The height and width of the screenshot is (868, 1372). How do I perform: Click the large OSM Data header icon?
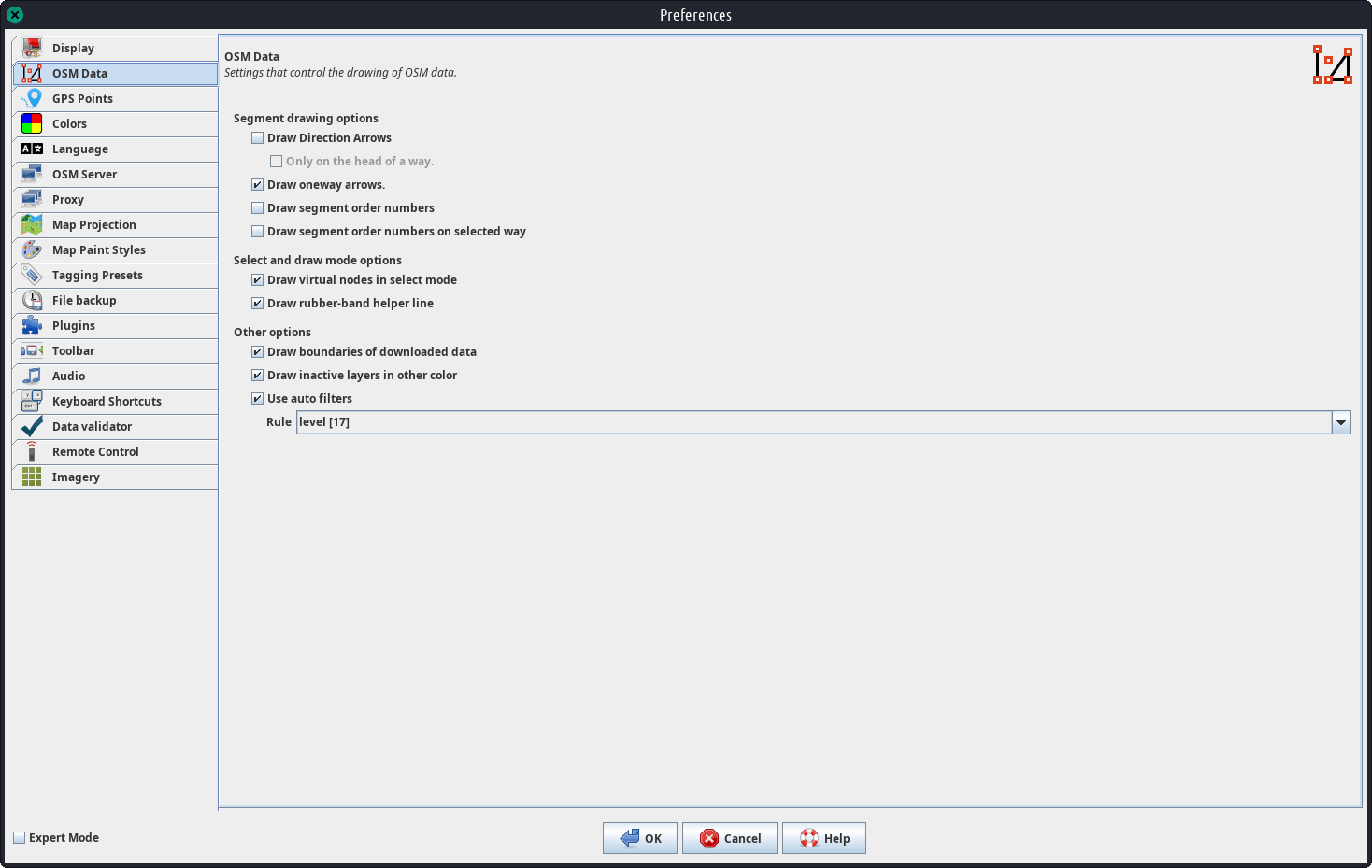(1333, 65)
